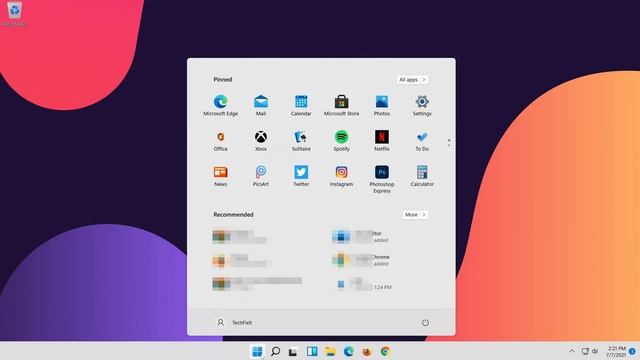Open the TechFoot user account menu
This screenshot has height=360, width=640.
[234, 322]
